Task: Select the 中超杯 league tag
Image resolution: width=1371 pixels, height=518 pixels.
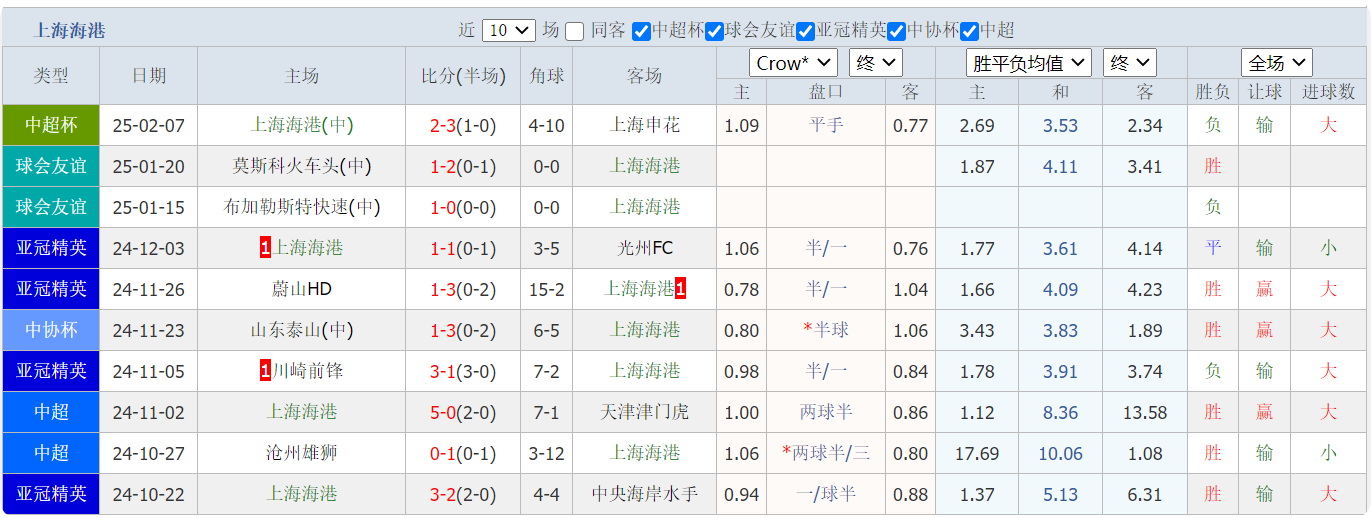Action: [x=51, y=125]
